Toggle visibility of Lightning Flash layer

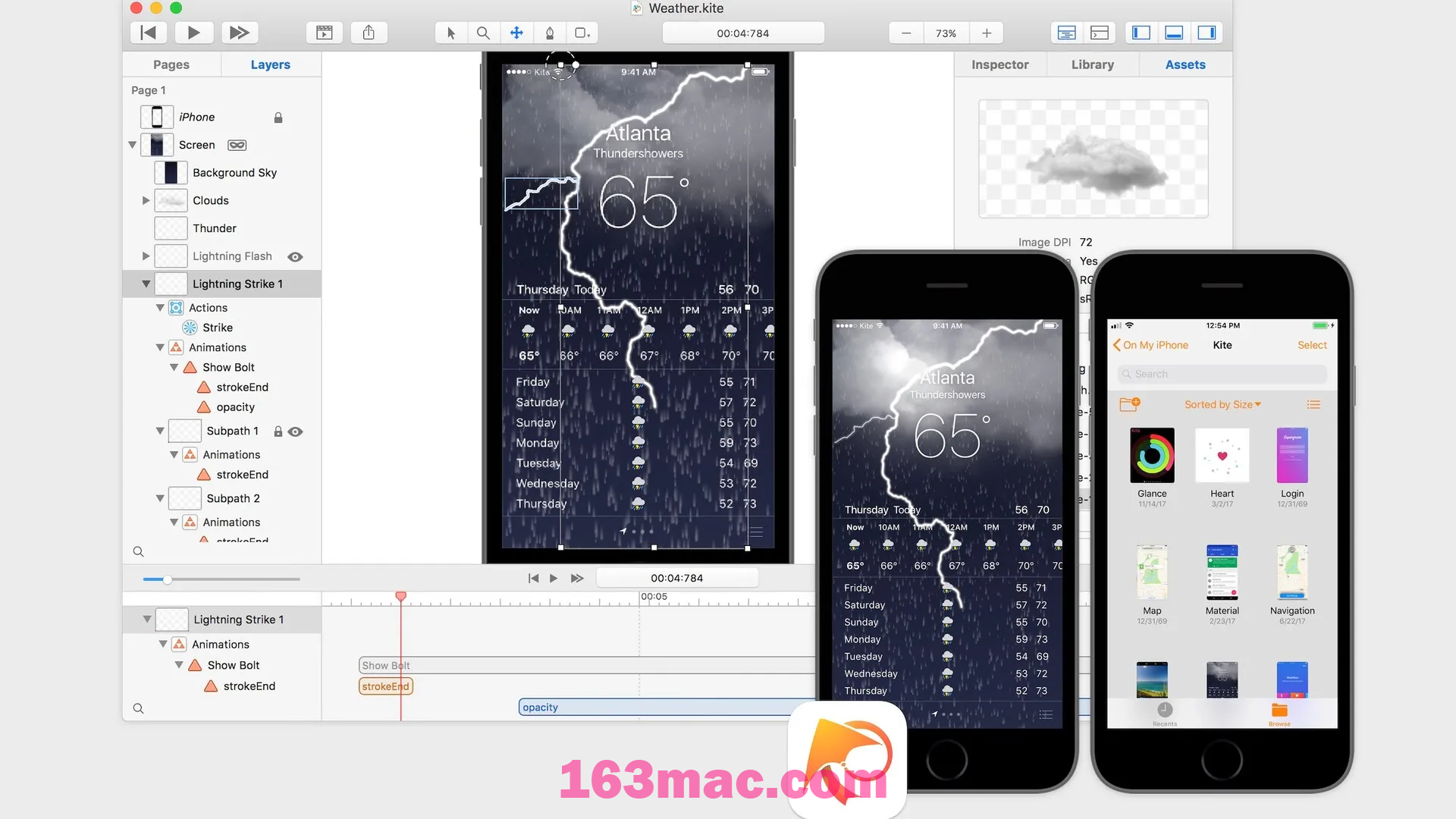[295, 256]
